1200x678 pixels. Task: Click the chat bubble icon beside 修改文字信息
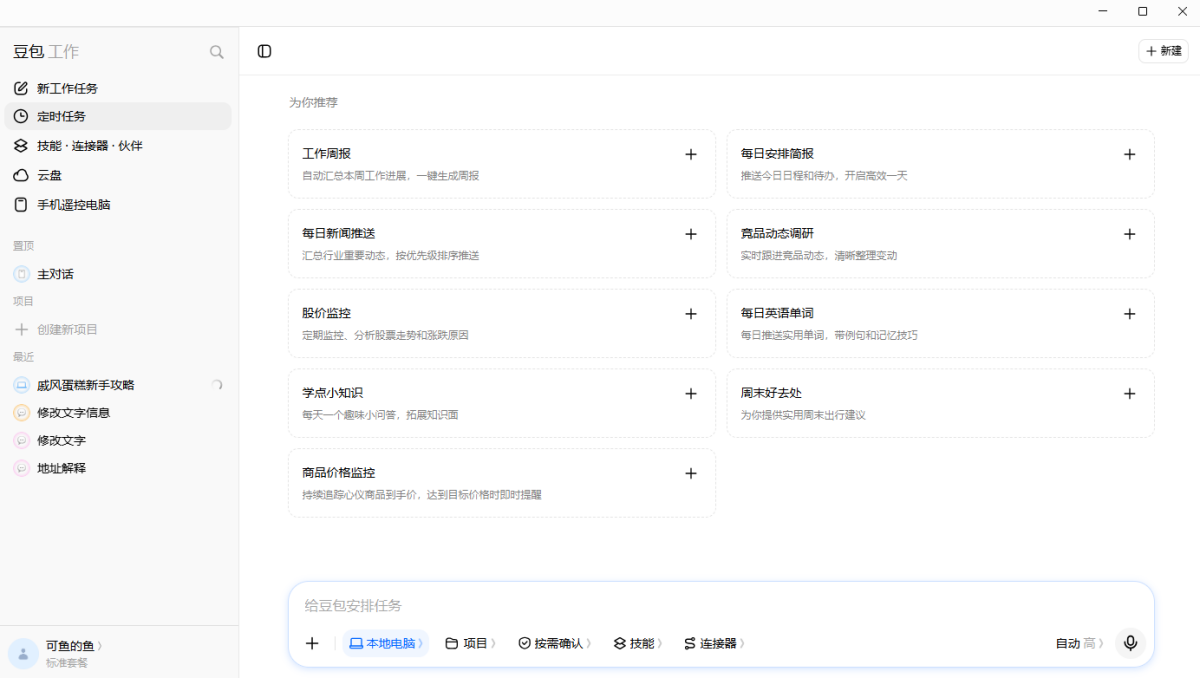[21, 412]
